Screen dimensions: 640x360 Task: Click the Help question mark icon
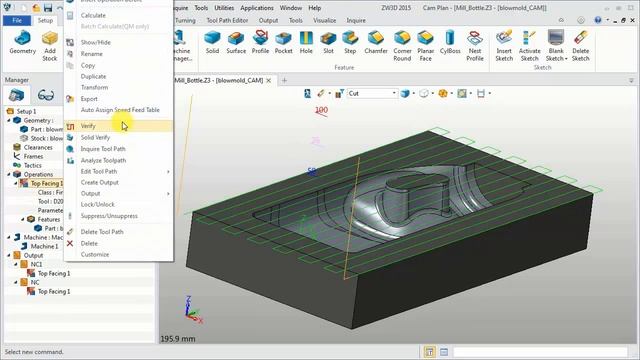(x=598, y=20)
